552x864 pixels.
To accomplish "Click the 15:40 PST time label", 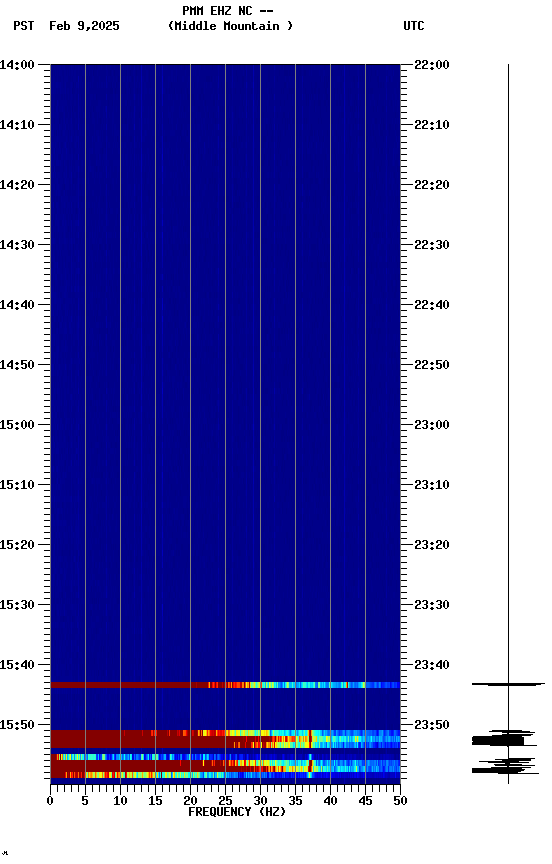I will click(17, 665).
